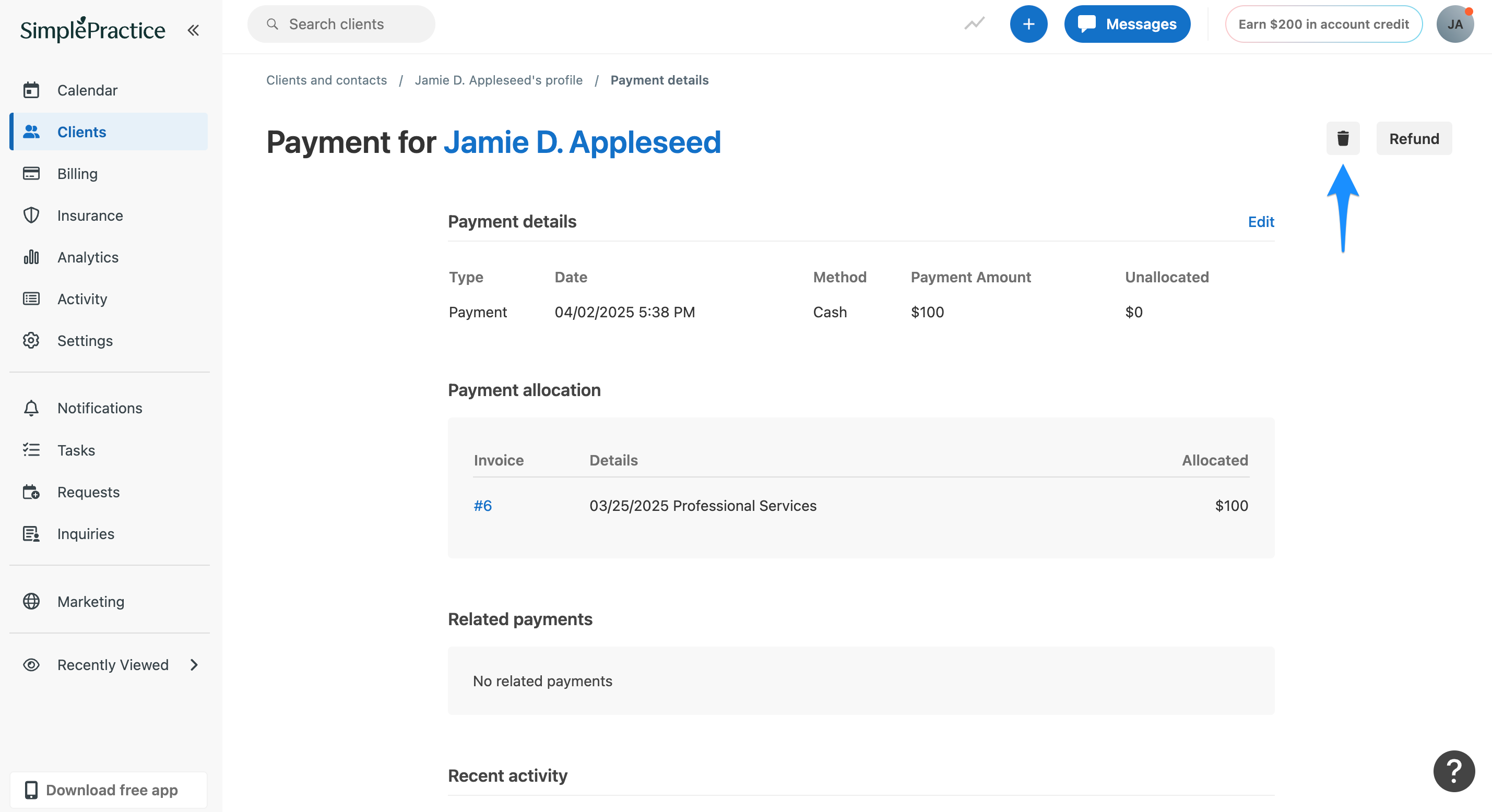1492x812 pixels.
Task: Click the Insurance shield icon
Action: pyautogui.click(x=31, y=216)
